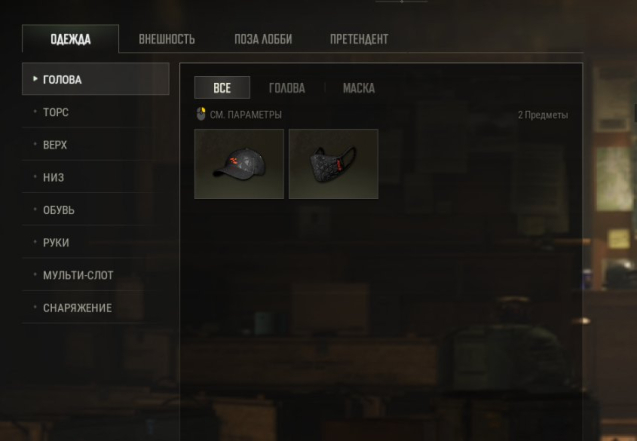Image resolution: width=637 pixels, height=441 pixels.
Task: Select the НИЗ category
Action: coord(95,177)
